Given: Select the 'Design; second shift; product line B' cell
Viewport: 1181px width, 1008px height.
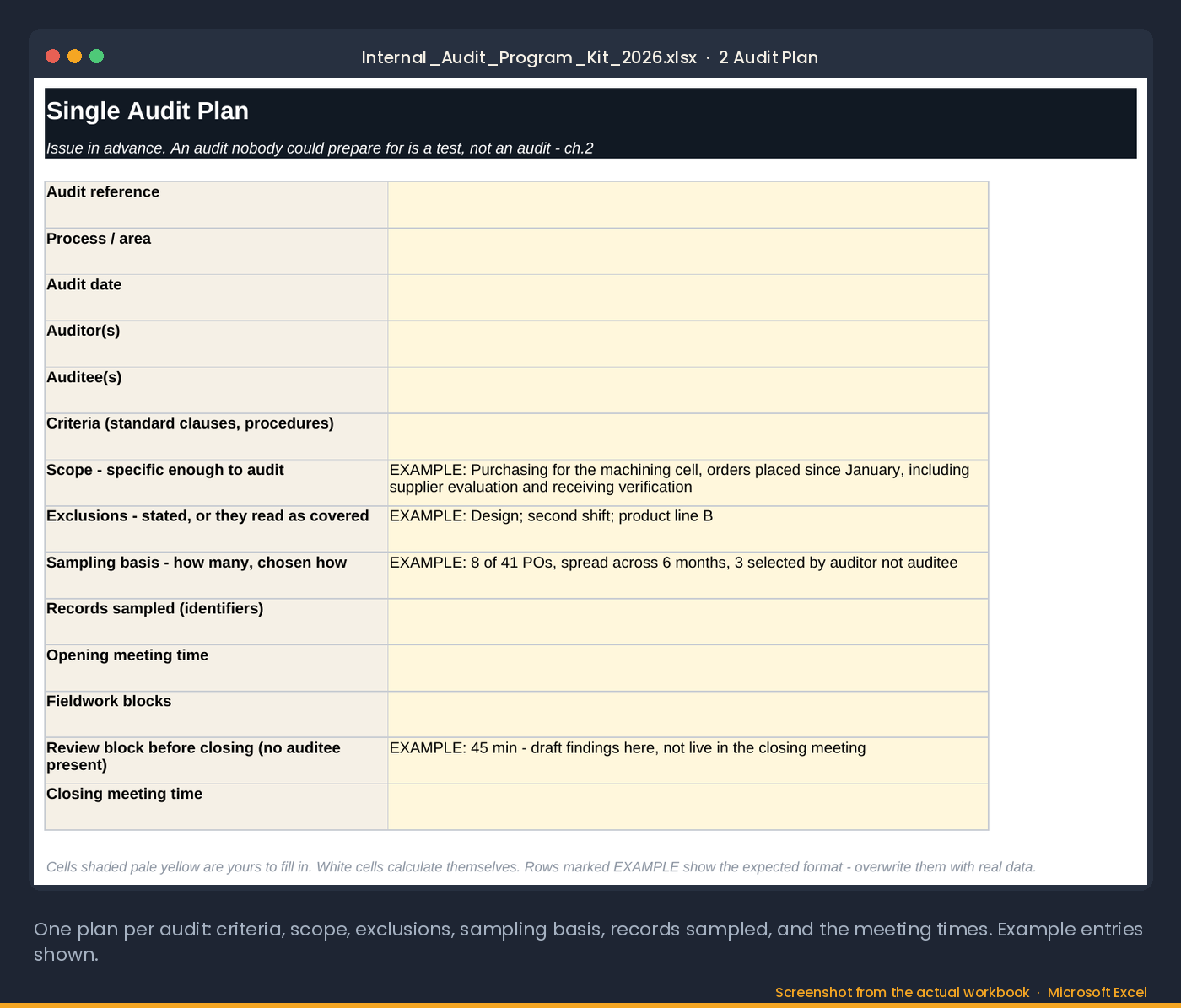Looking at the screenshot, I should coord(688,530).
